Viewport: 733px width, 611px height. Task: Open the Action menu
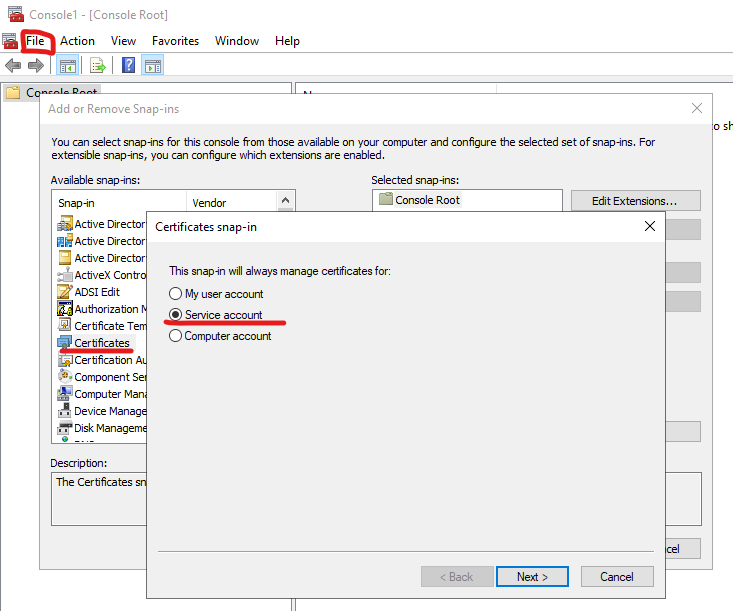tap(77, 41)
